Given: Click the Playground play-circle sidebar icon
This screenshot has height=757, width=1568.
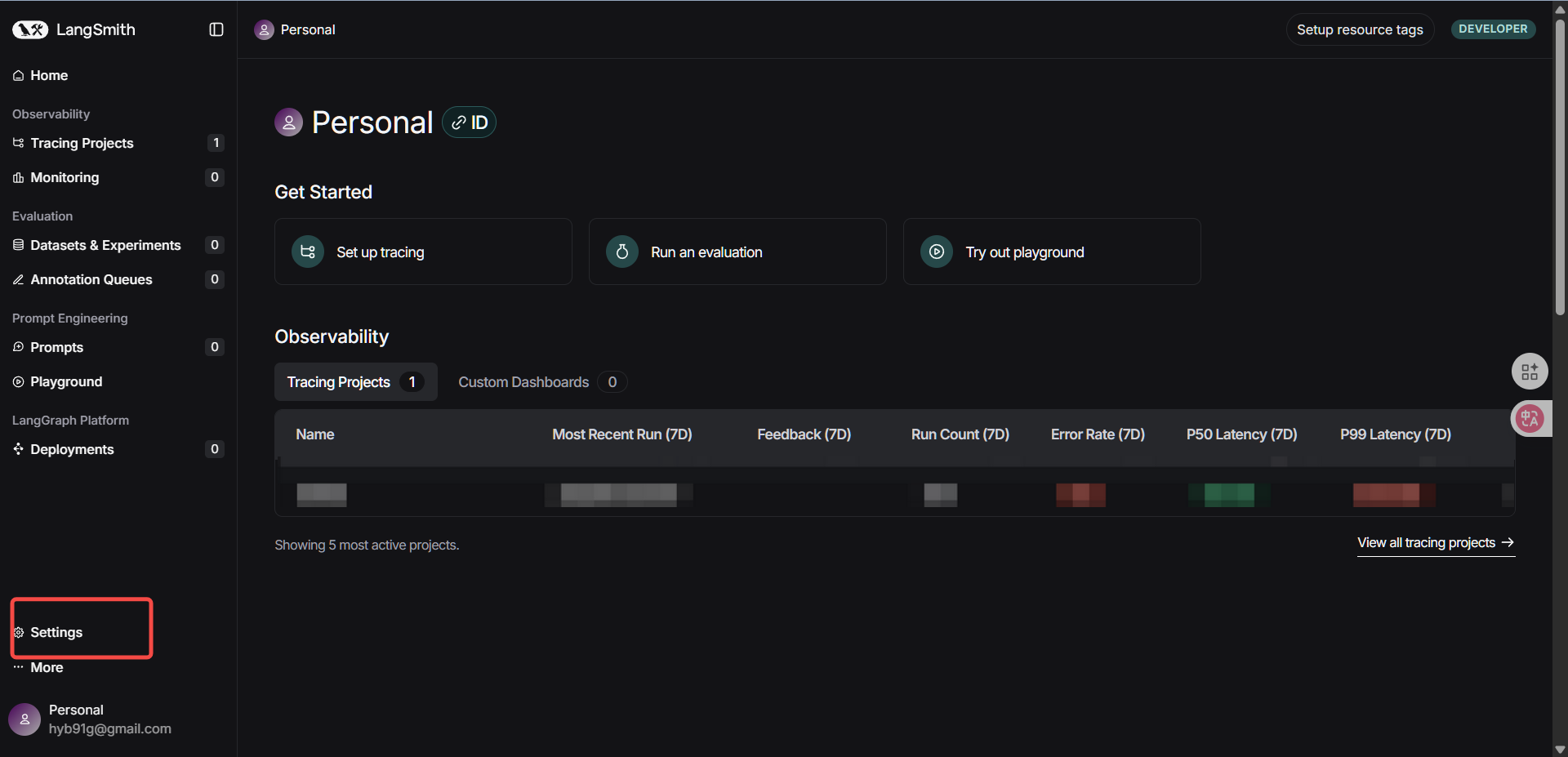Looking at the screenshot, I should coord(18,381).
